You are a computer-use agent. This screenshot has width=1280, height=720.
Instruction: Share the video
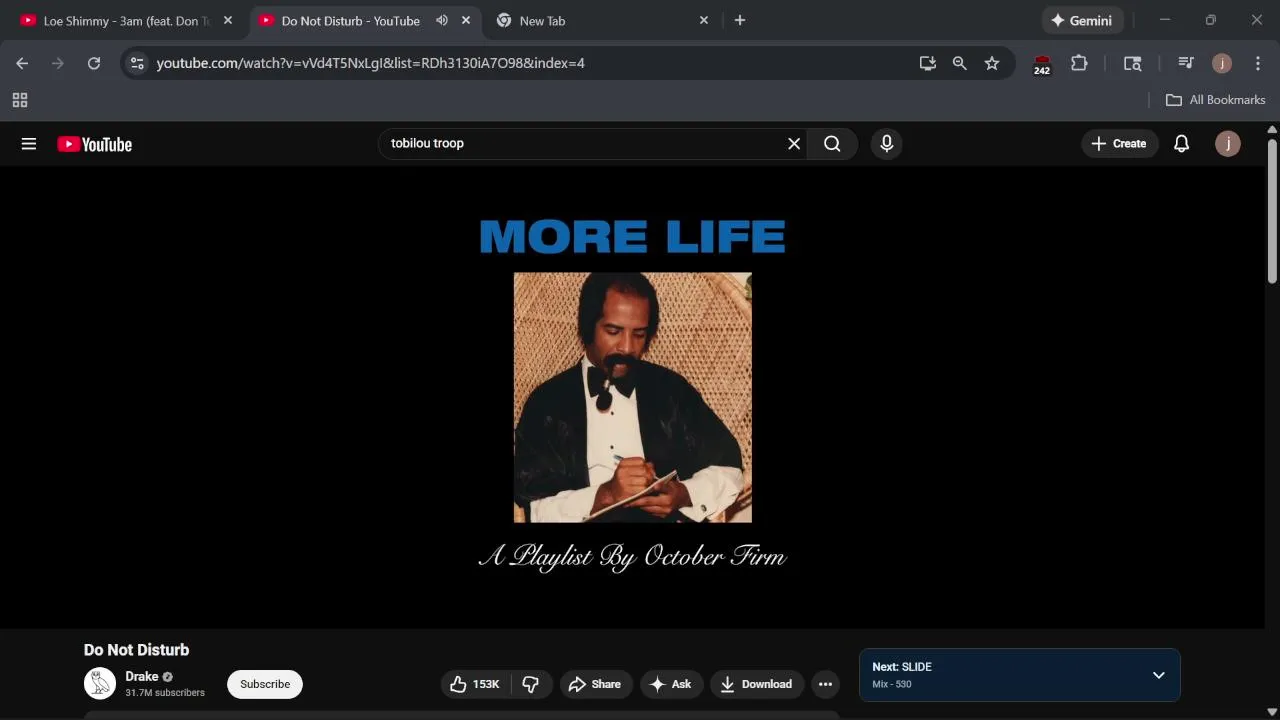(x=596, y=684)
